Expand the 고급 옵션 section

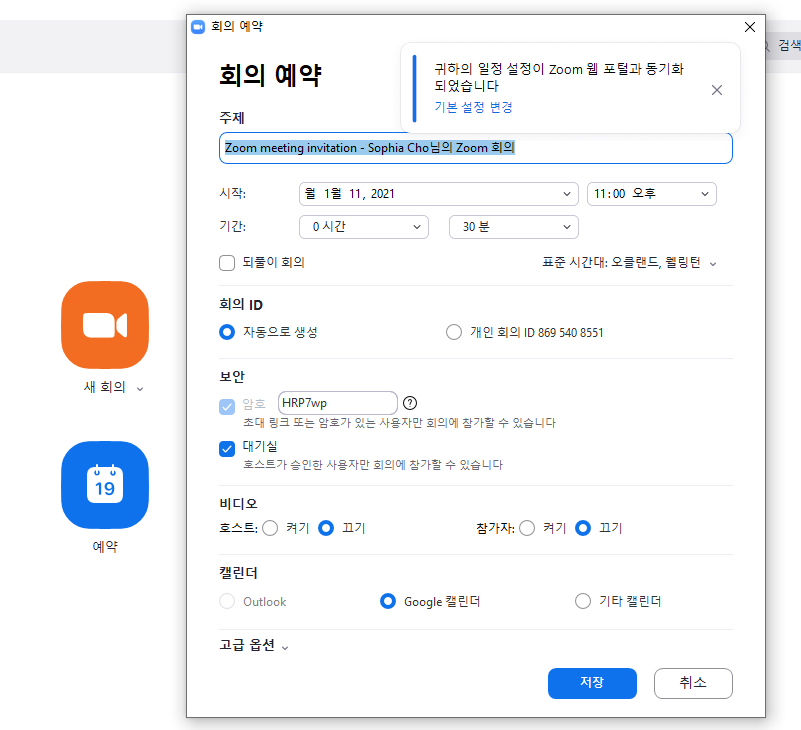pos(254,645)
